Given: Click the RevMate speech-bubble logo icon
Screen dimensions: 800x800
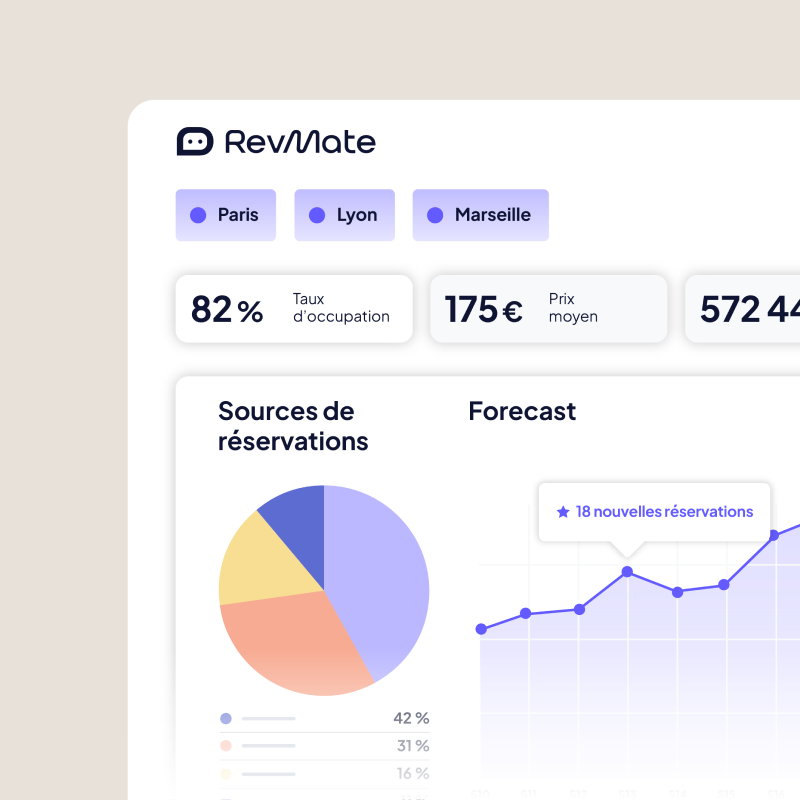Looking at the screenshot, I should [x=194, y=141].
